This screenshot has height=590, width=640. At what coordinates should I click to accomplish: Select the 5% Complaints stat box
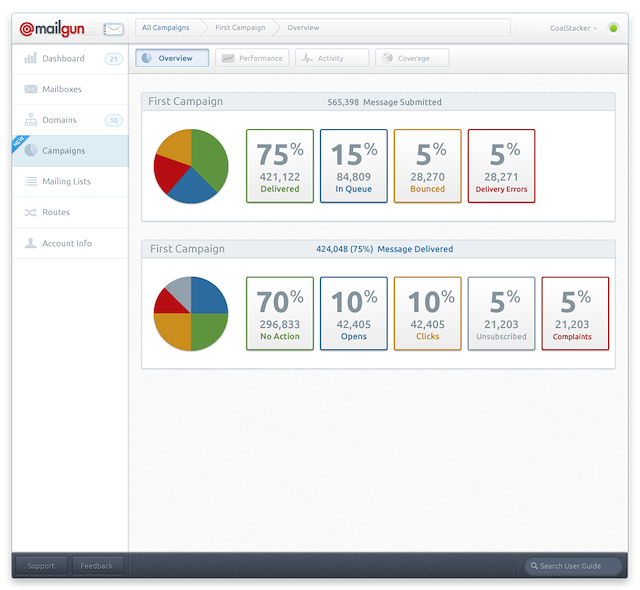[575, 314]
